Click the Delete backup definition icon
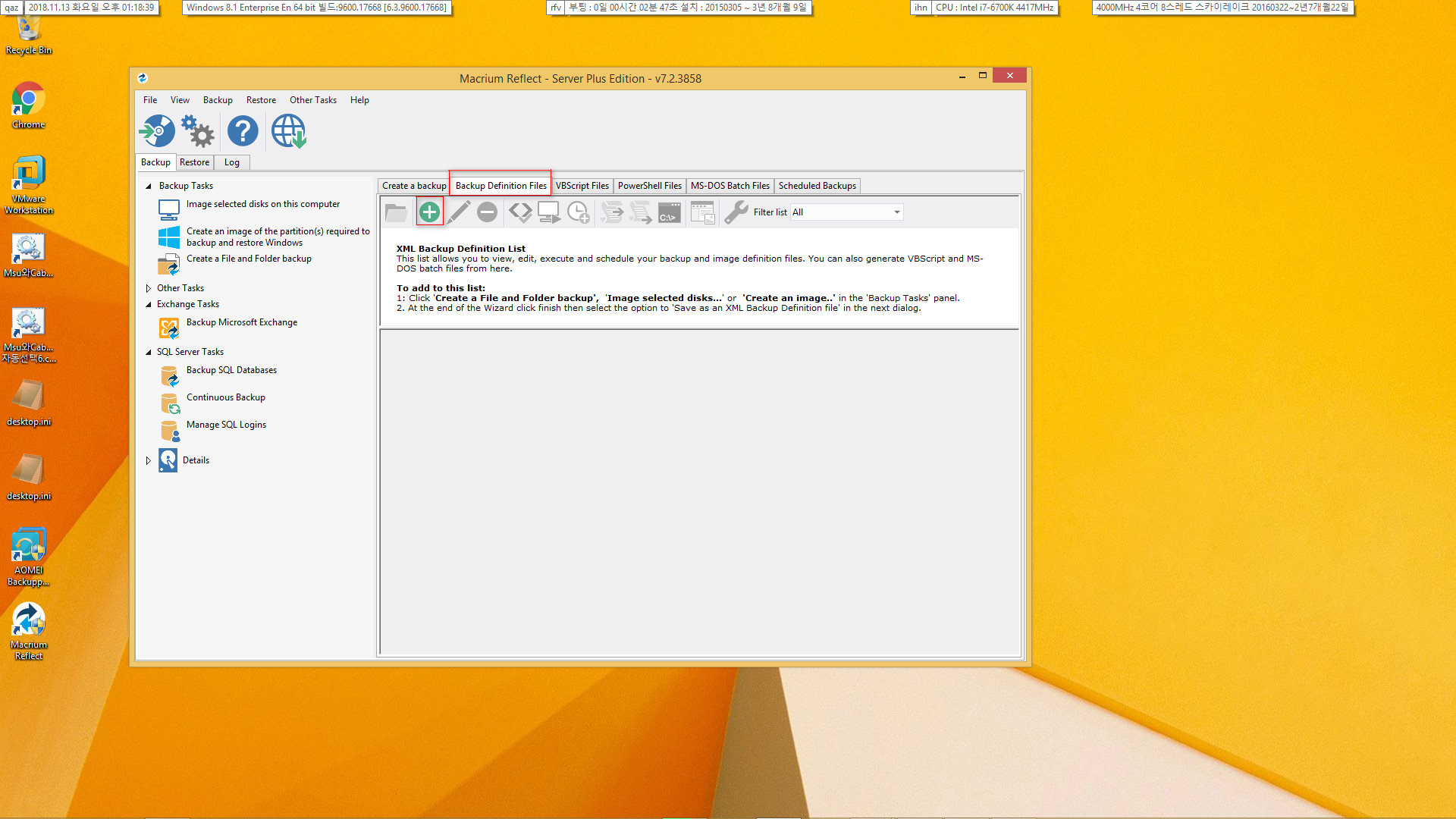Viewport: 1456px width, 819px height. click(x=487, y=211)
